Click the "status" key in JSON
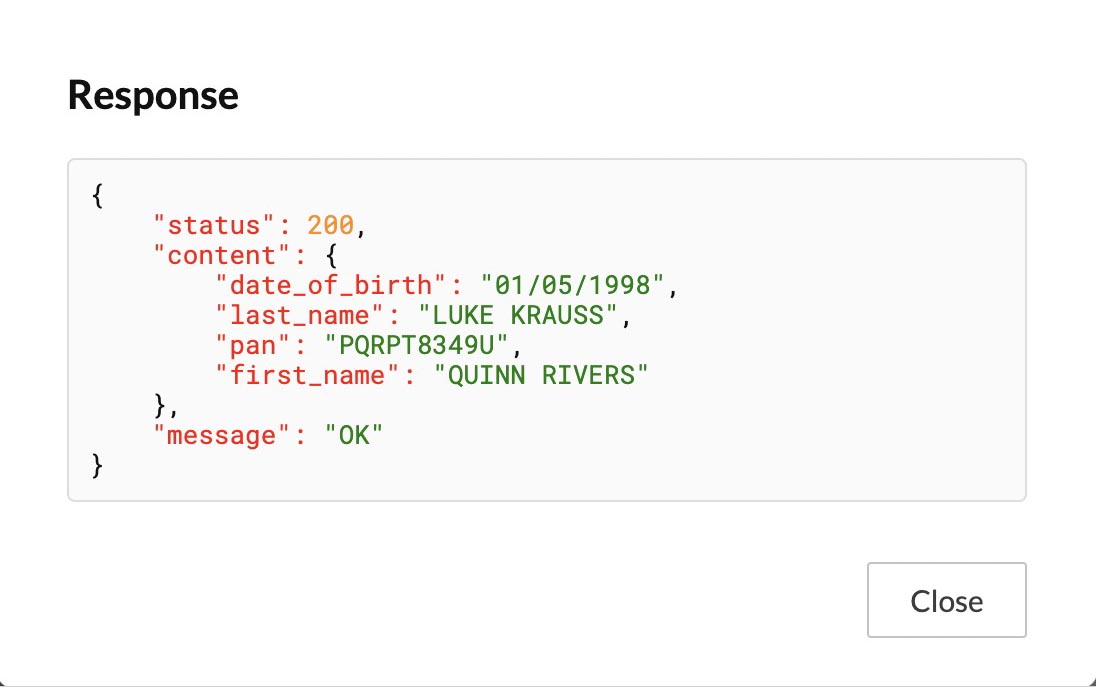 (214, 225)
